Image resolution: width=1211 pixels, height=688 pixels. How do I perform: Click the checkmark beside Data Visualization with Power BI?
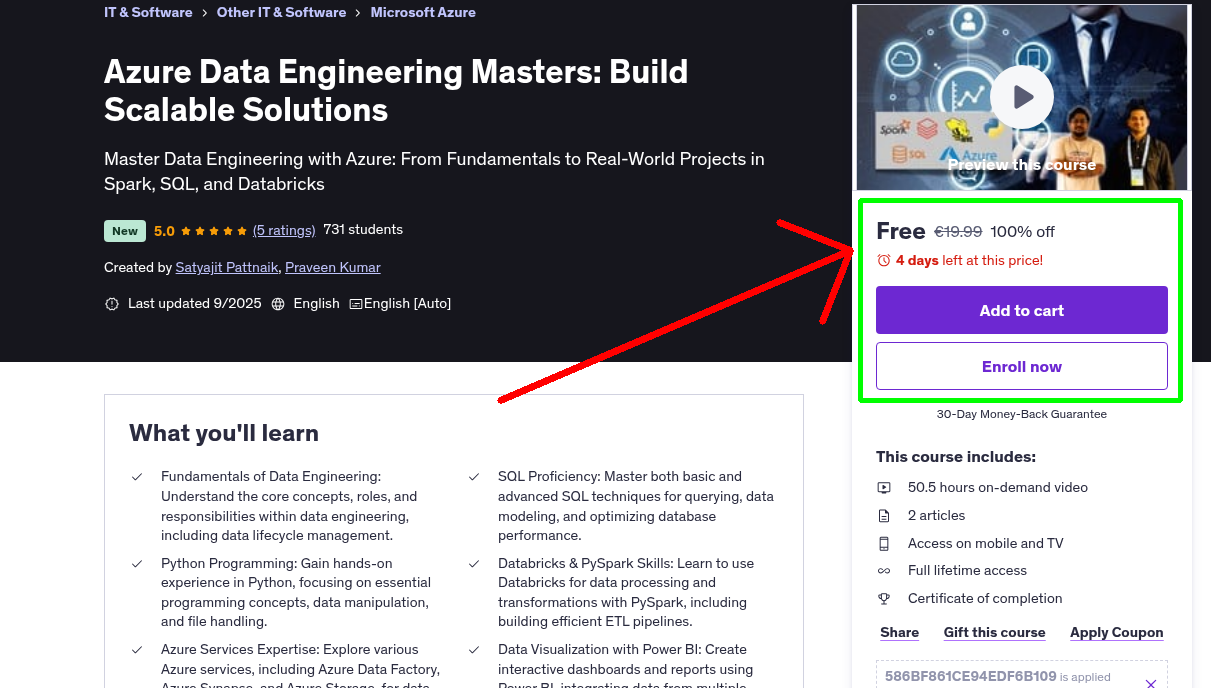tap(474, 650)
